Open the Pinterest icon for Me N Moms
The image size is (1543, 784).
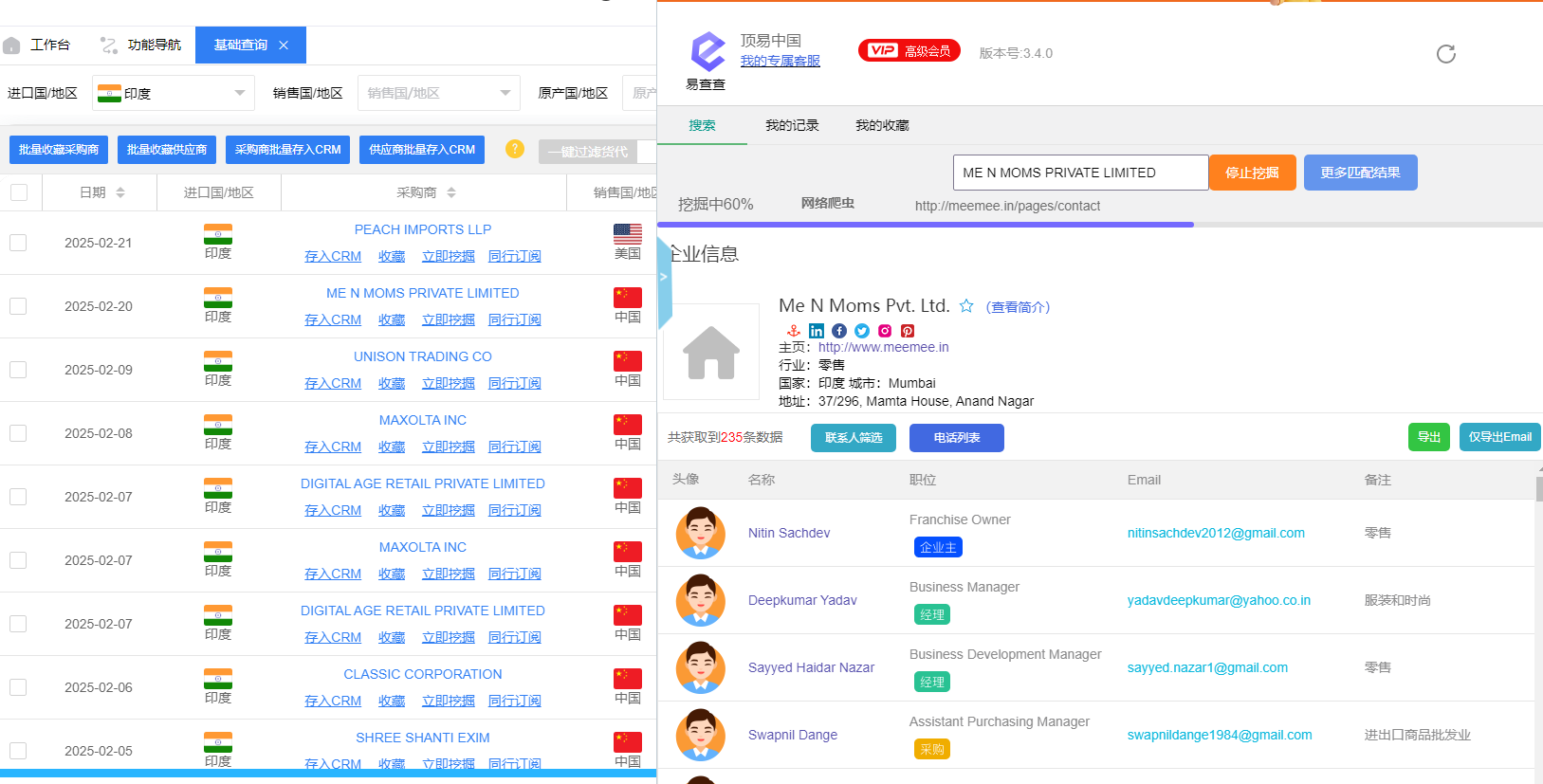pos(908,331)
